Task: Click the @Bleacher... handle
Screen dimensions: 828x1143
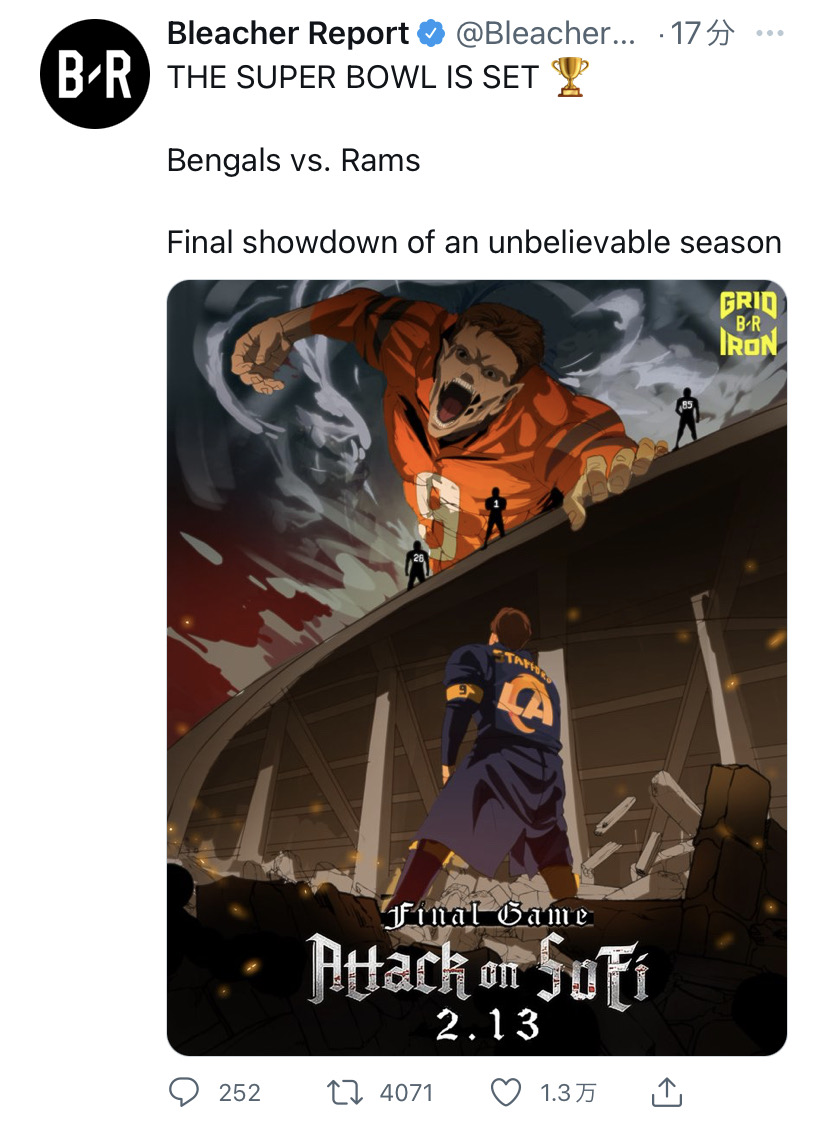Action: (x=545, y=34)
